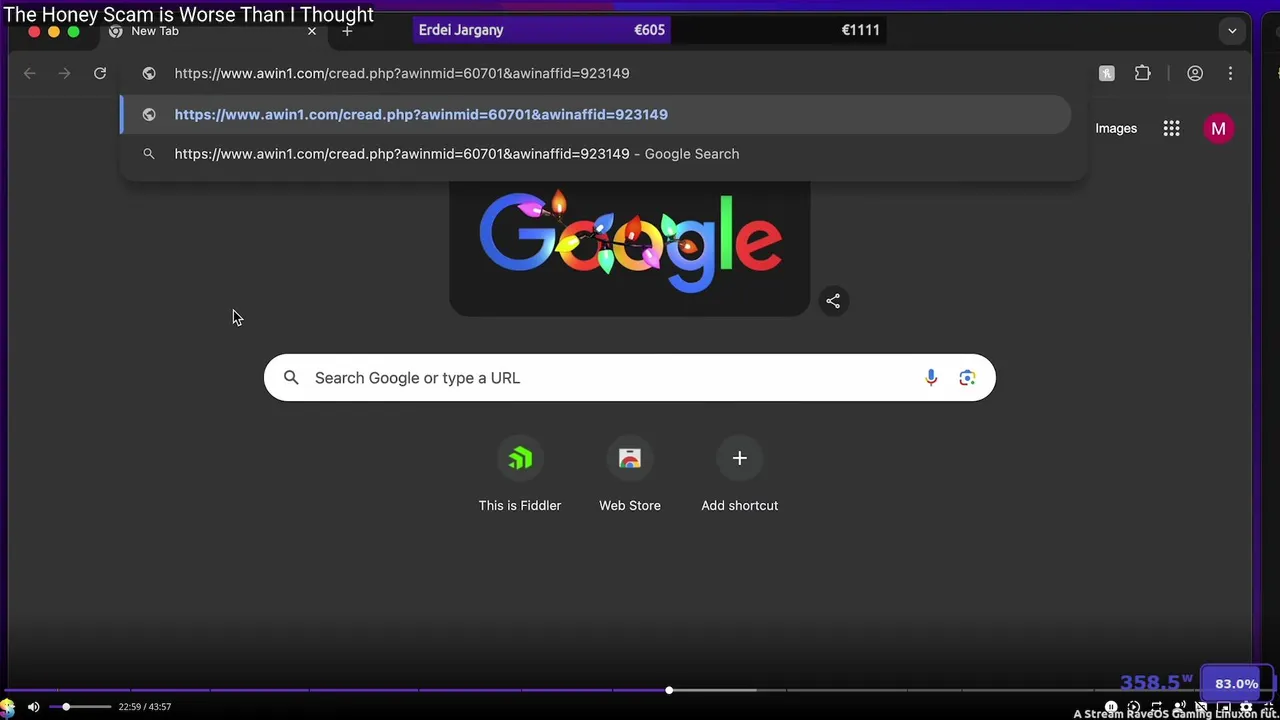
Task: Select the New Tab browser tab
Action: click(213, 31)
